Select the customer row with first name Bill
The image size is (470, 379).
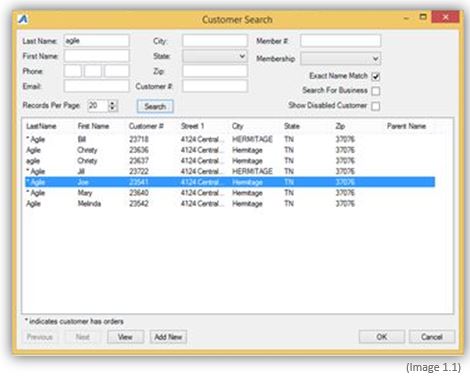pyautogui.click(x=230, y=139)
